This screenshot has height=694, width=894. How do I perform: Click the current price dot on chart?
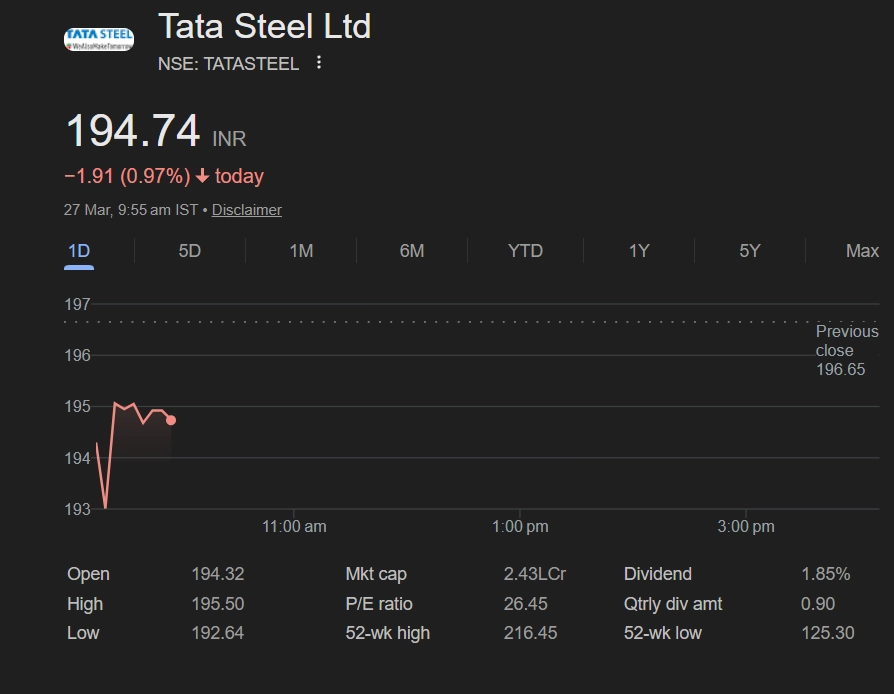tap(171, 420)
